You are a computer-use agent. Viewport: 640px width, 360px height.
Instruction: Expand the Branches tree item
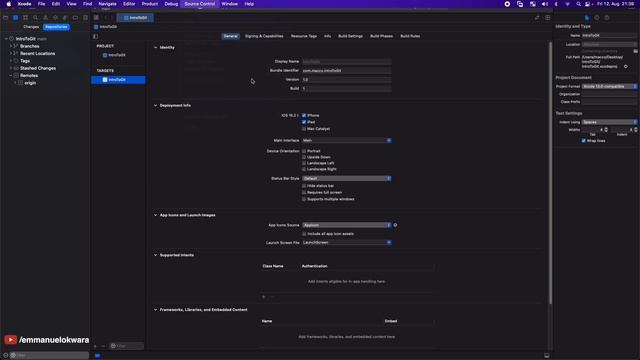(11, 46)
